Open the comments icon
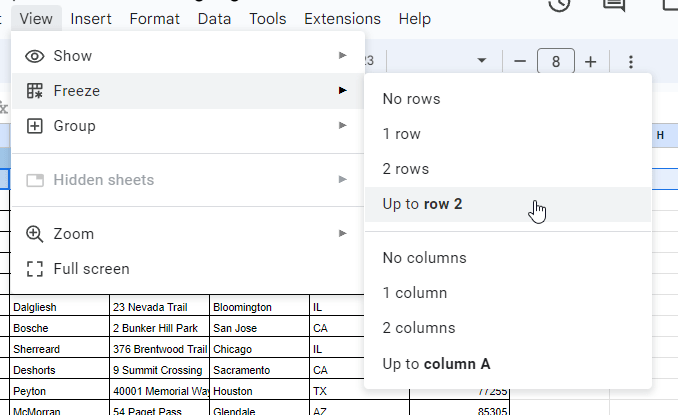 coord(614,4)
